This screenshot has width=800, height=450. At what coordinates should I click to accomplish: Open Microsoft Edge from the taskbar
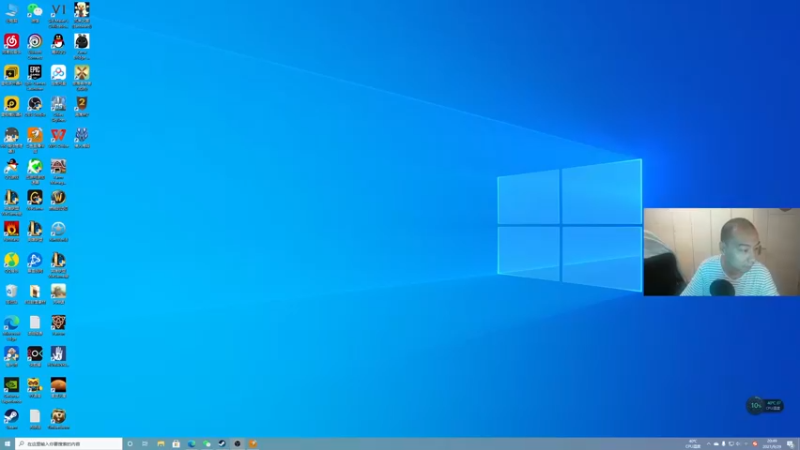click(191, 444)
